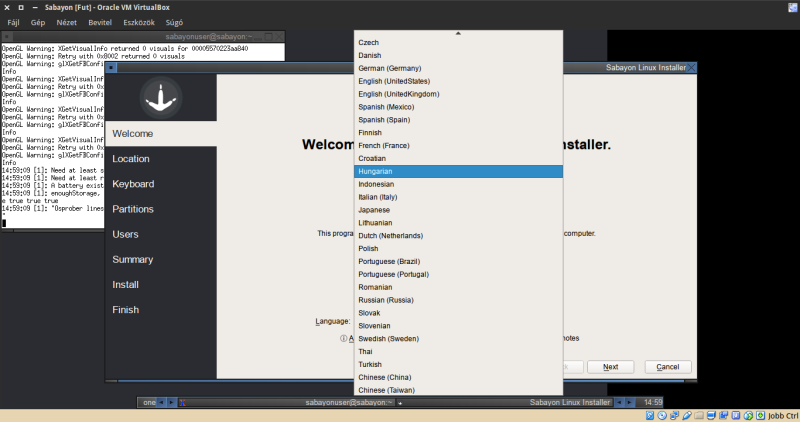
Task: Open the Fájl menu in VirtualBox
Action: point(13,22)
